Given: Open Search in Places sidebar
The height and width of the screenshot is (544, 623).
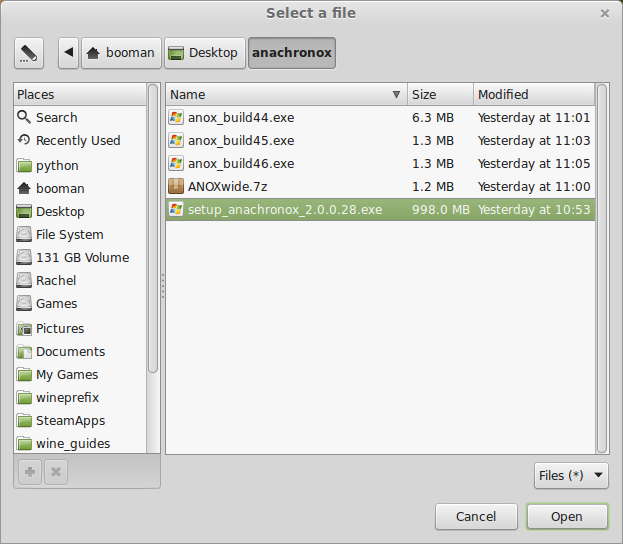Looking at the screenshot, I should tap(80, 118).
